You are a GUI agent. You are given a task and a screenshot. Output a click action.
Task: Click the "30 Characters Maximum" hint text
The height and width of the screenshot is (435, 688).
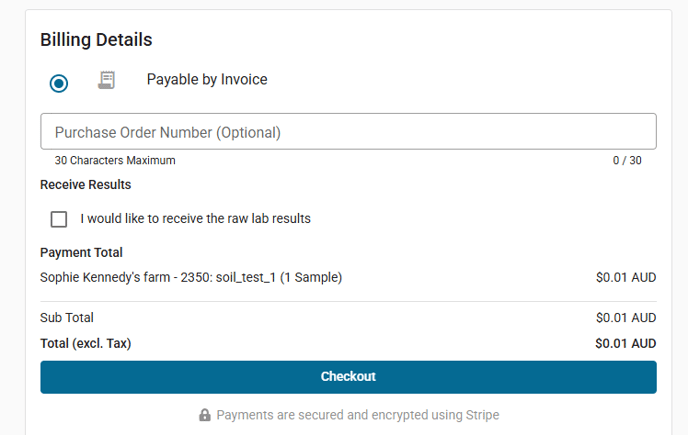(x=115, y=160)
